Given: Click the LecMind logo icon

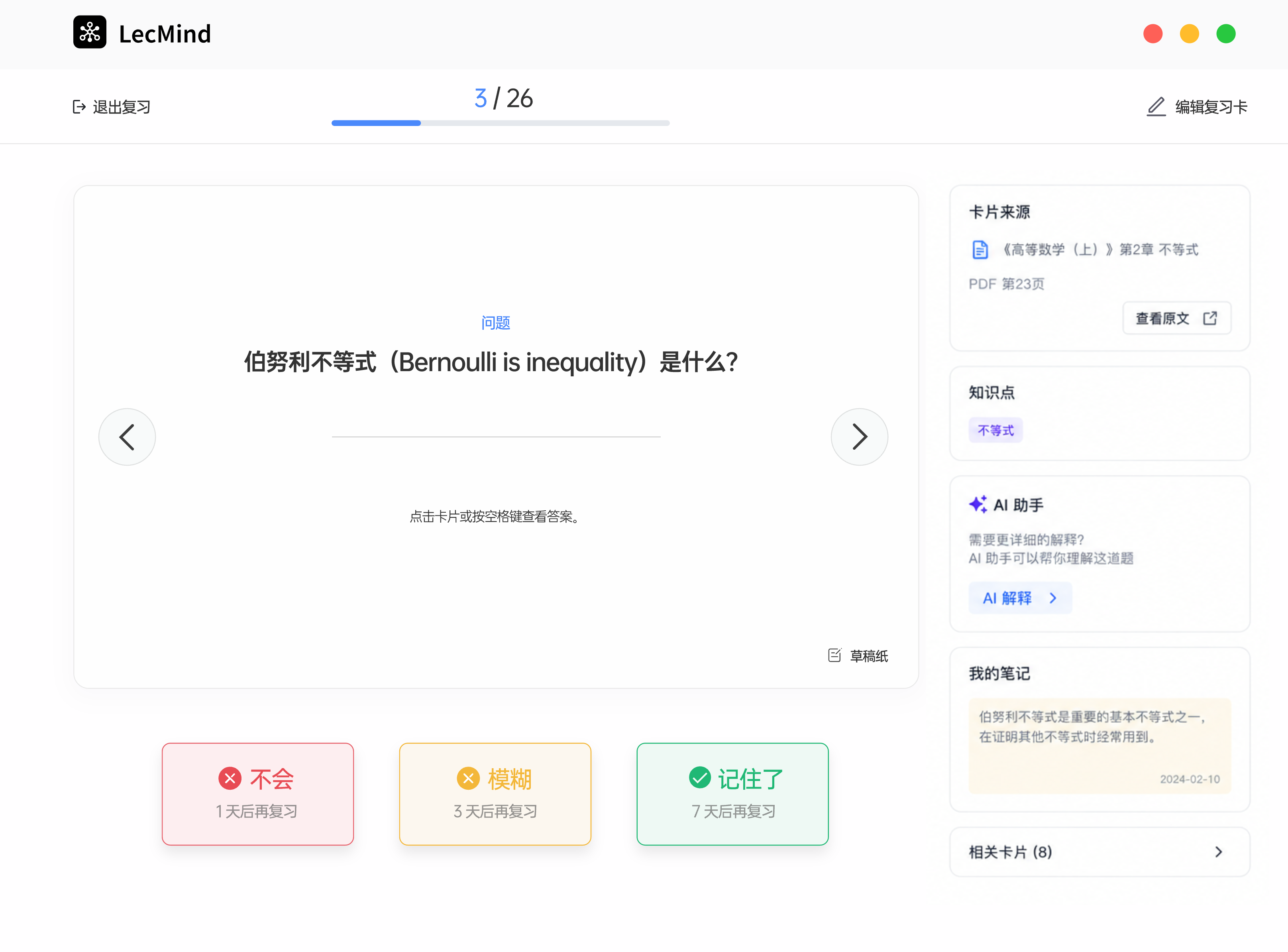Looking at the screenshot, I should pos(90,32).
